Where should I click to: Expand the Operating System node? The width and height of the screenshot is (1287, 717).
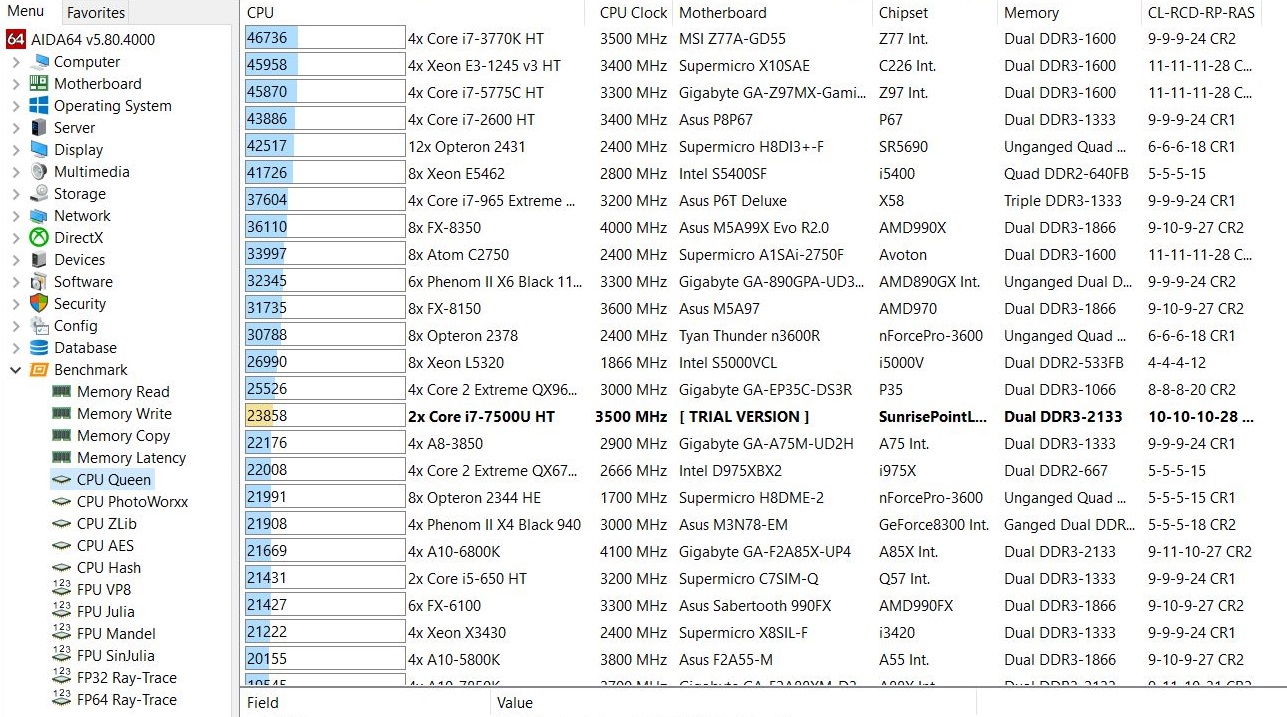(15, 106)
